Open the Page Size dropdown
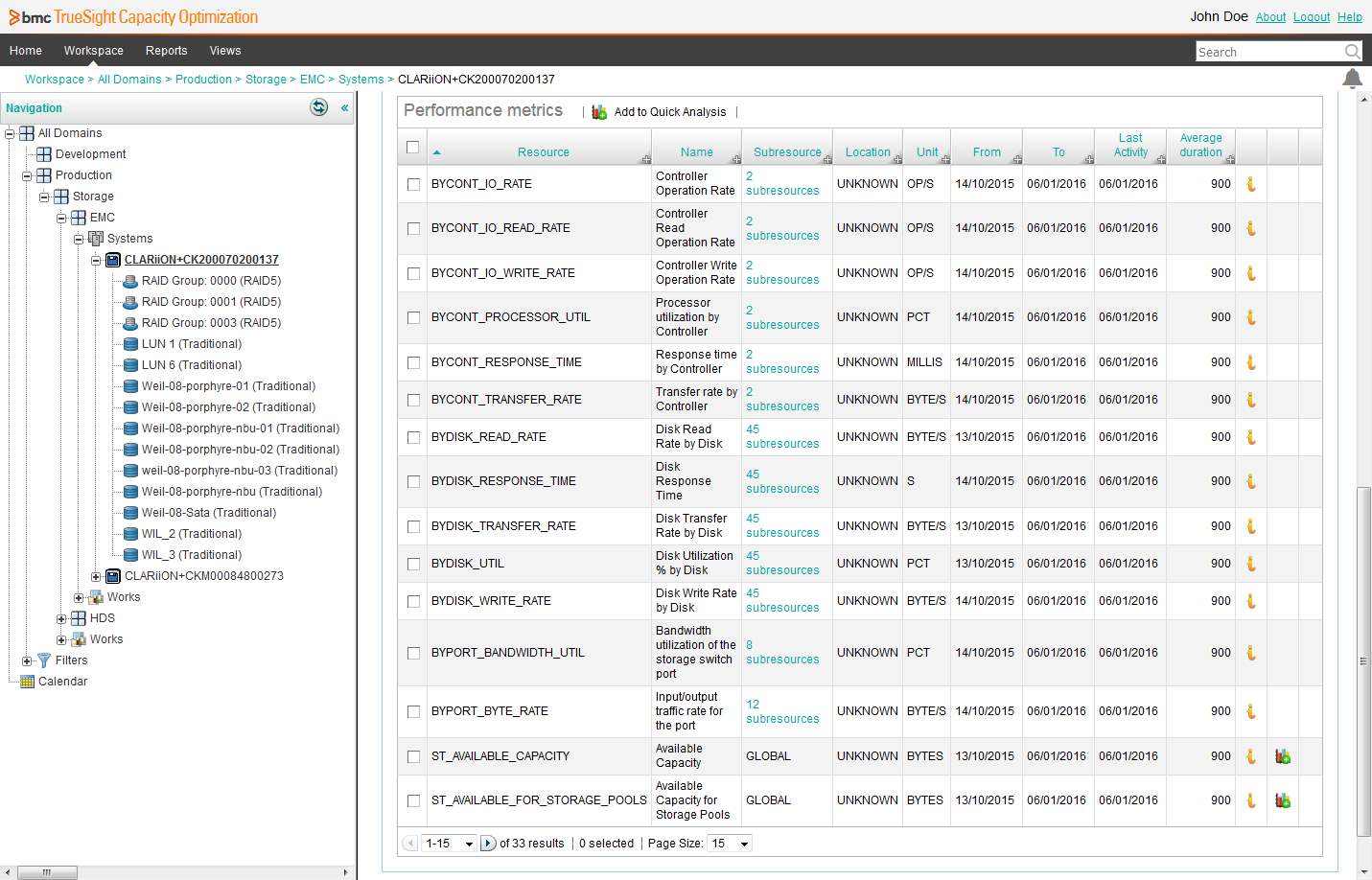Viewport: 1372px width, 880px height. click(730, 844)
